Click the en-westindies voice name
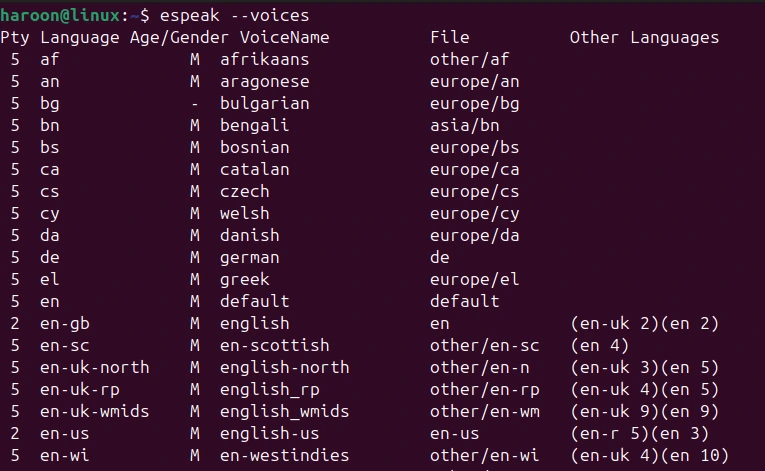This screenshot has height=471, width=765. click(x=285, y=456)
